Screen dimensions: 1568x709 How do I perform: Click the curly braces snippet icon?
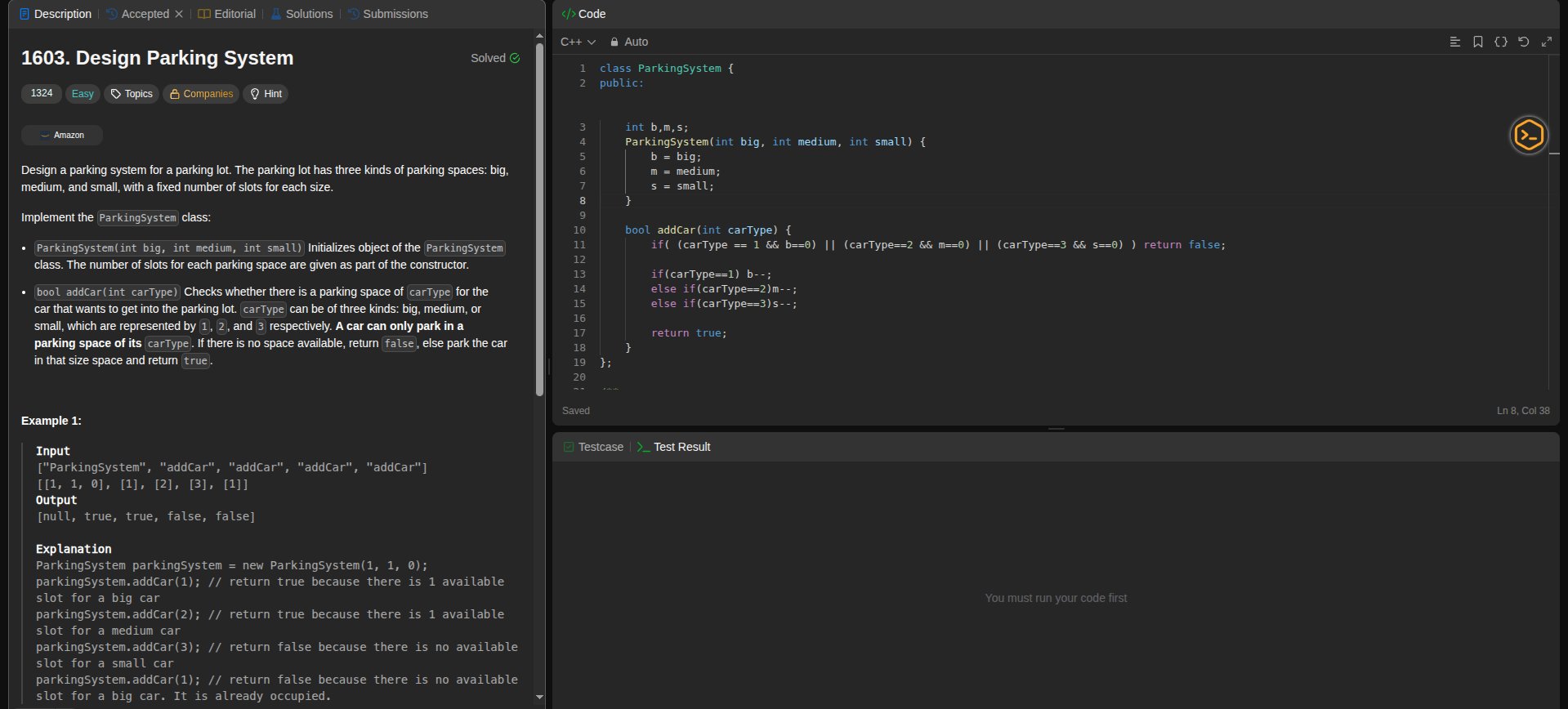(x=1500, y=42)
